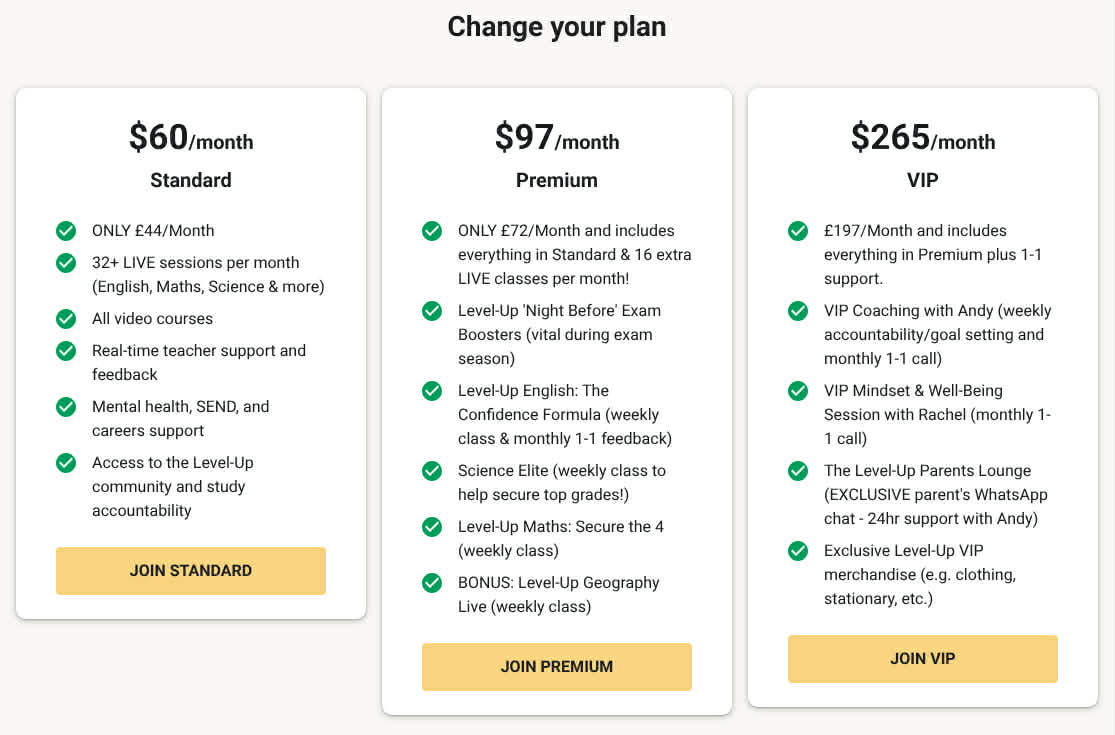Click checkmark beside 'Level-Up Maths: Secure the 4'
This screenshot has width=1115, height=735.
(432, 527)
